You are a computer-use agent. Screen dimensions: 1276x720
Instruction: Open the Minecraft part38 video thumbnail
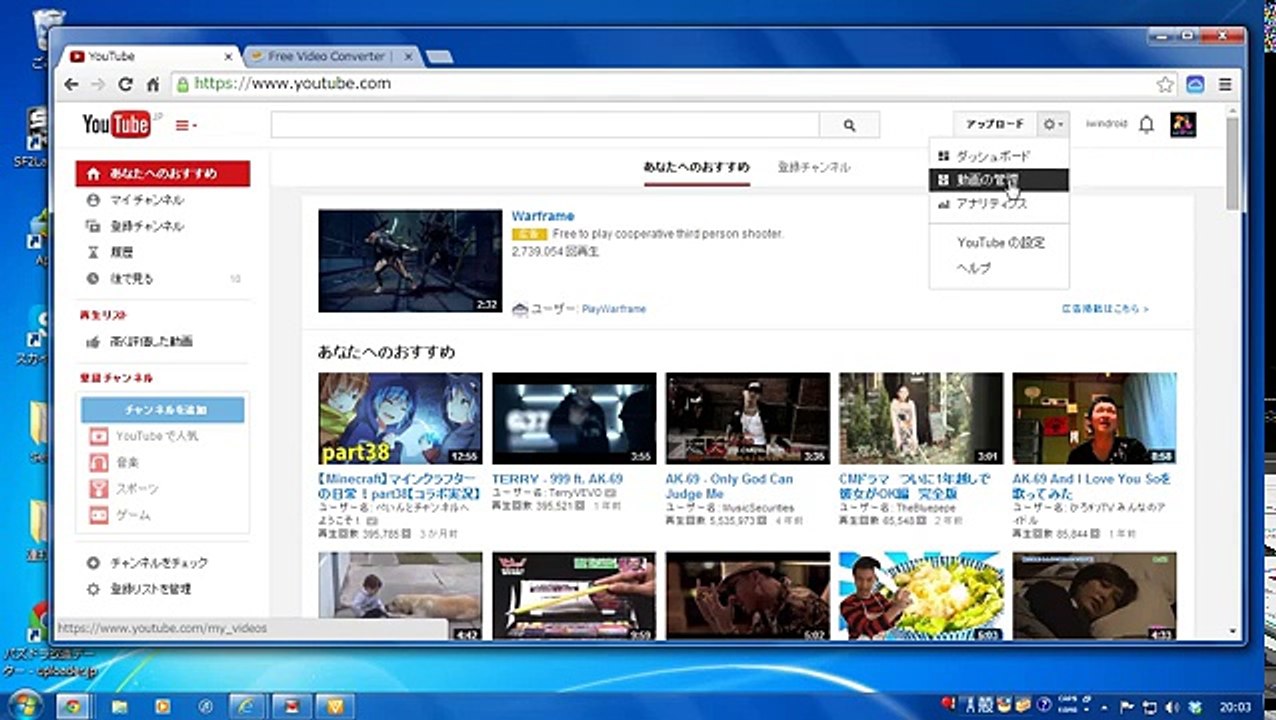pos(400,419)
